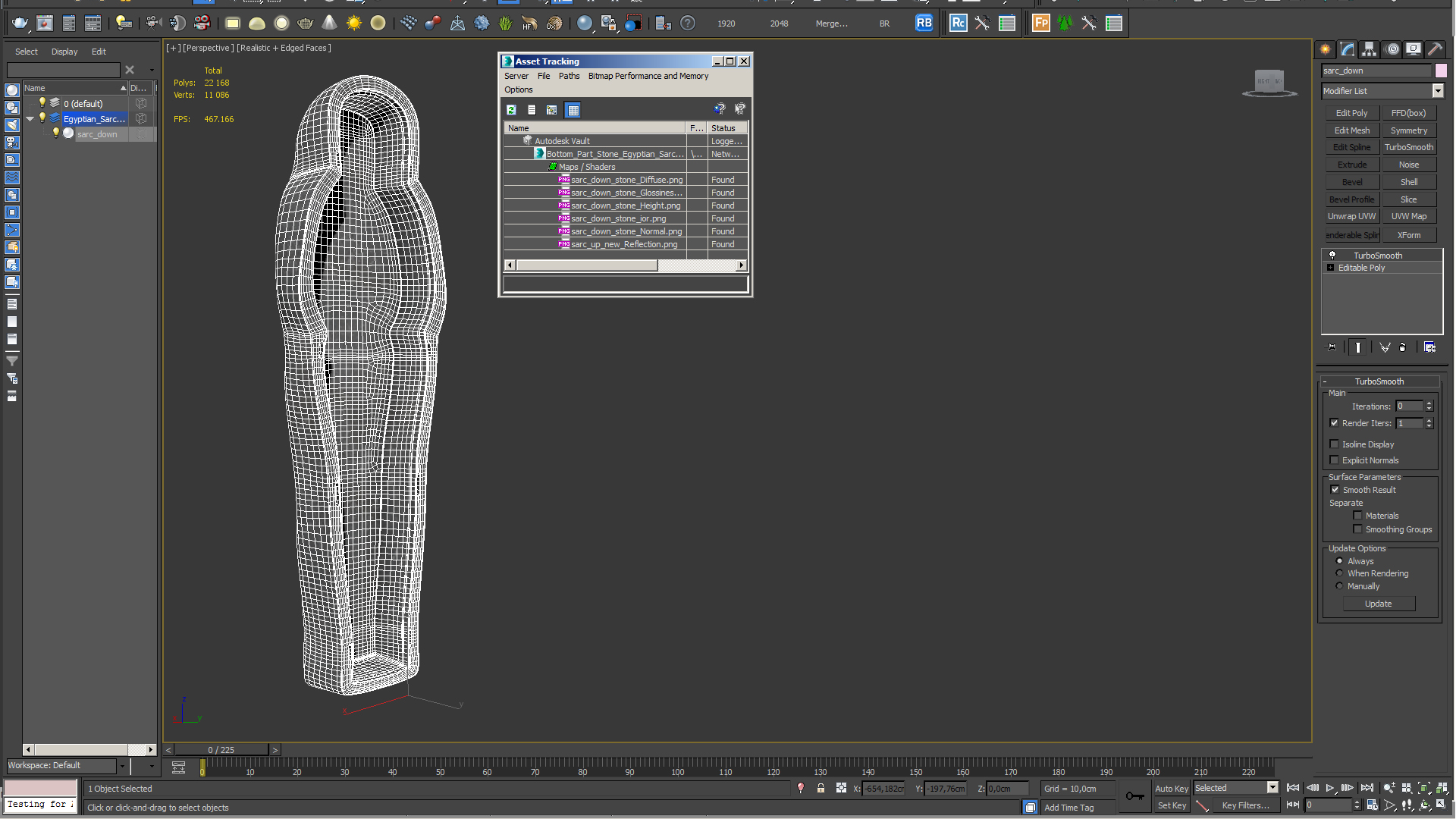This screenshot has height=819, width=1456.
Task: Click the yellow Plane primitive icon
Action: 233,24
